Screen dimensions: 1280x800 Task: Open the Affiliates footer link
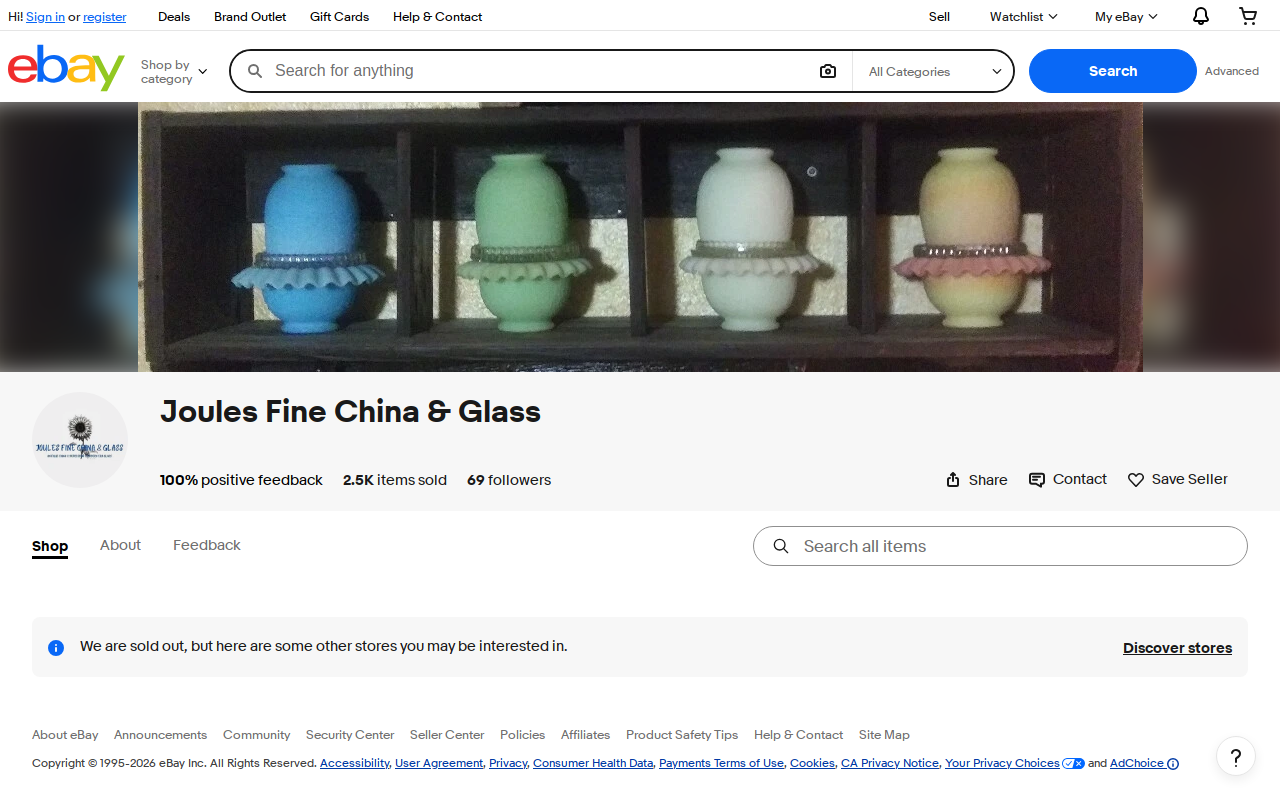pos(585,735)
